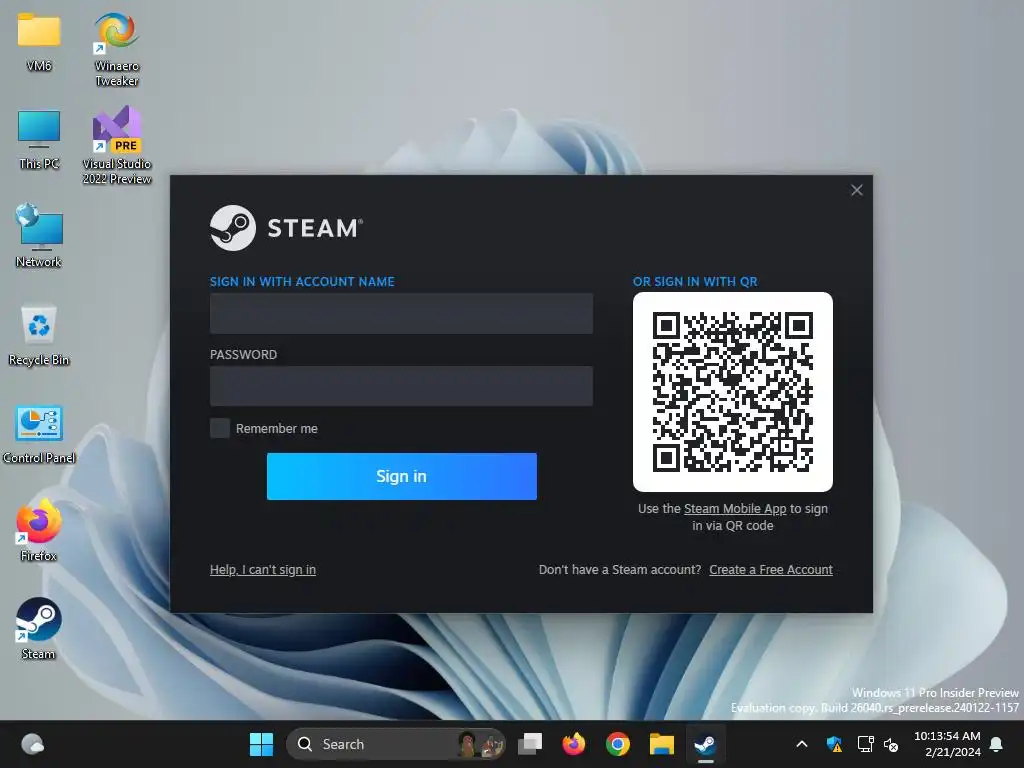Screen dimensions: 1024x768
Task: Click 'OR SIGN IN WITH QR' label
Action: tap(695, 281)
